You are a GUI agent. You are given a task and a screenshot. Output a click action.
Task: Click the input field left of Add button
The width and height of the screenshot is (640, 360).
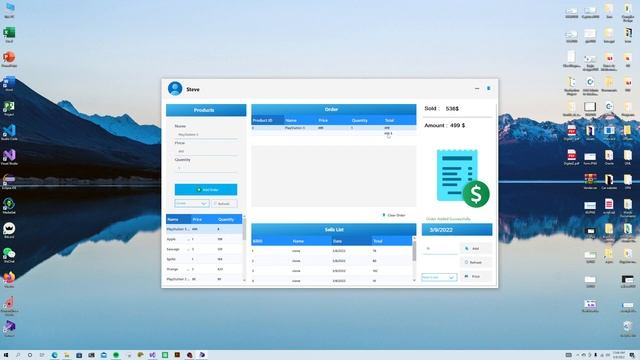pos(440,248)
